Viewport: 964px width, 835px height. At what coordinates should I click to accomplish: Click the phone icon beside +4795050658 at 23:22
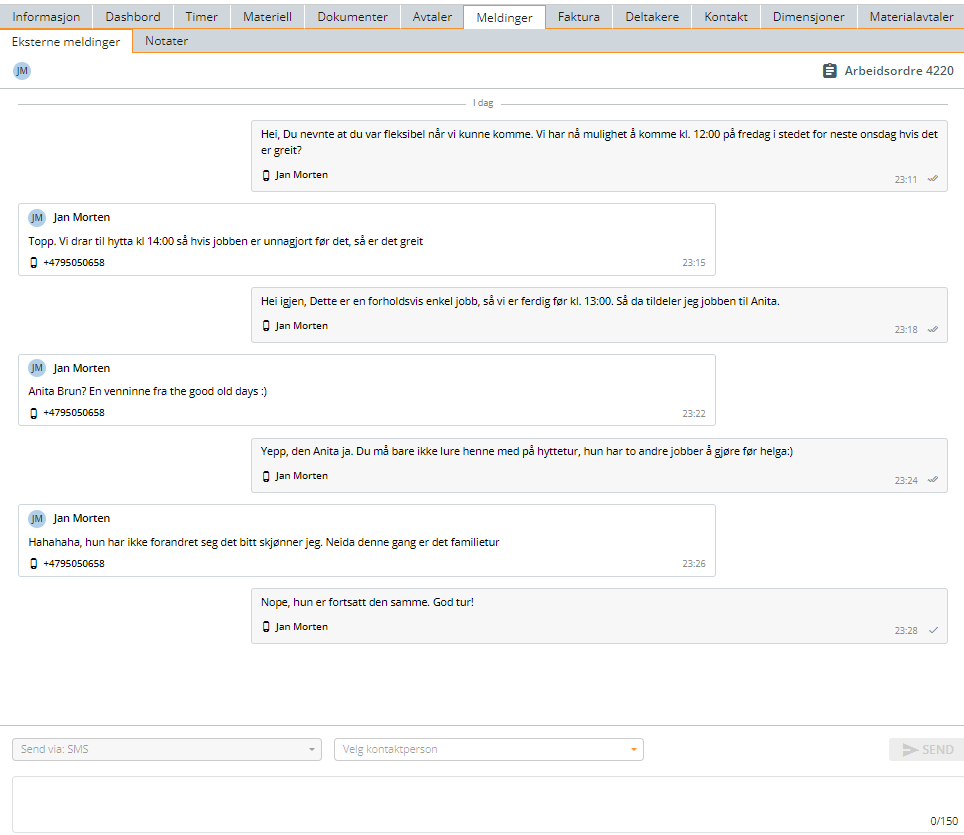(x=34, y=413)
